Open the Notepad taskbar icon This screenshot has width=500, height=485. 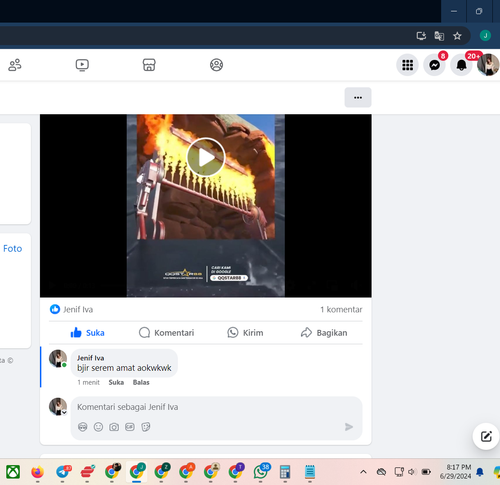click(310, 472)
